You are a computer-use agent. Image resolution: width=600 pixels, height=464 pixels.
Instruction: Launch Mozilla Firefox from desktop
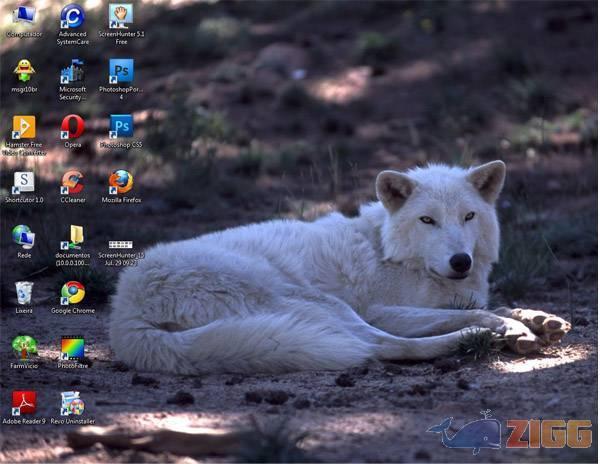(x=121, y=182)
